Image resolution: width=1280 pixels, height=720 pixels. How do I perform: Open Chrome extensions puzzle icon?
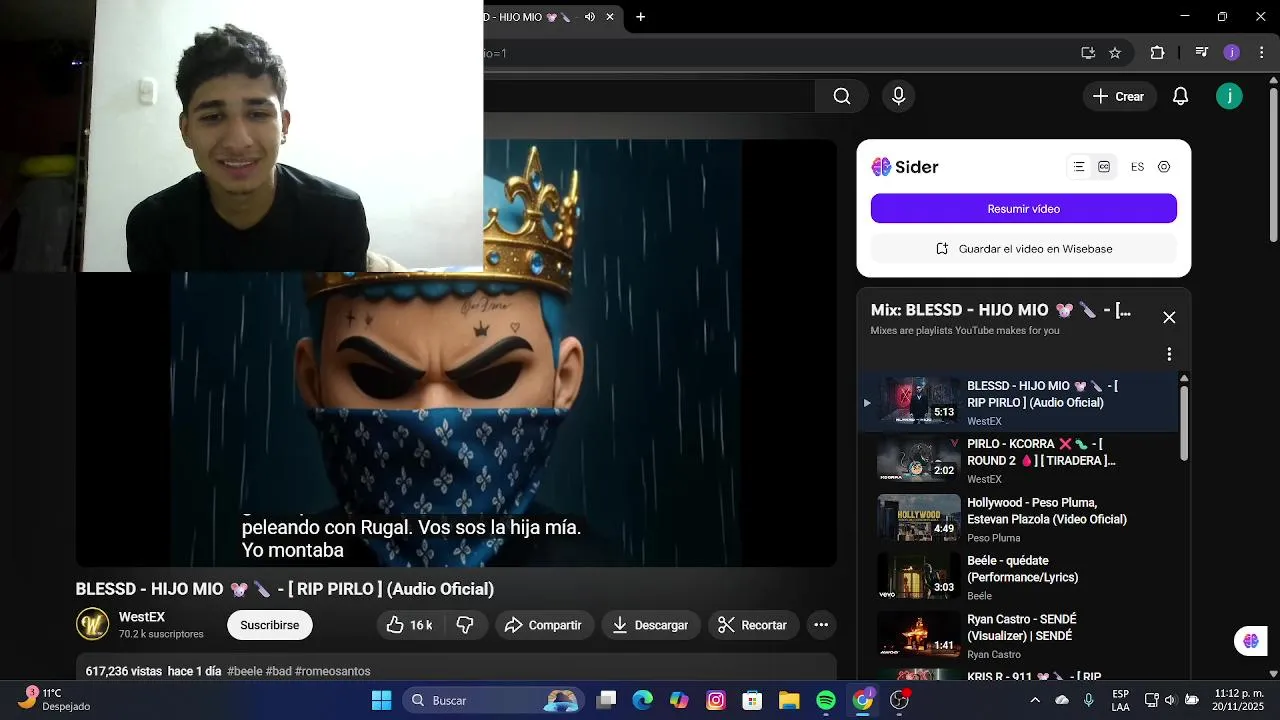pos(1158,53)
